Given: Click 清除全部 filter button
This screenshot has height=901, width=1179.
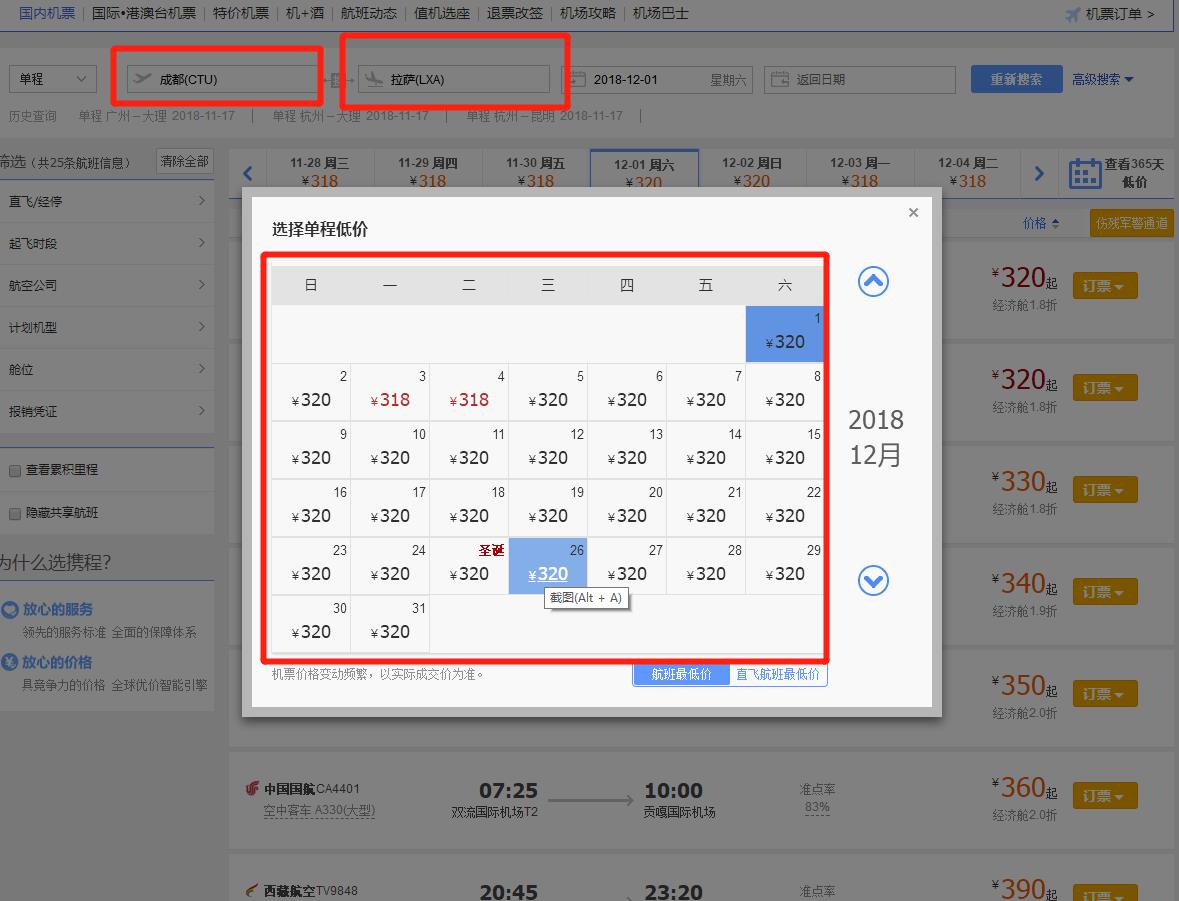Looking at the screenshot, I should pos(185,162).
